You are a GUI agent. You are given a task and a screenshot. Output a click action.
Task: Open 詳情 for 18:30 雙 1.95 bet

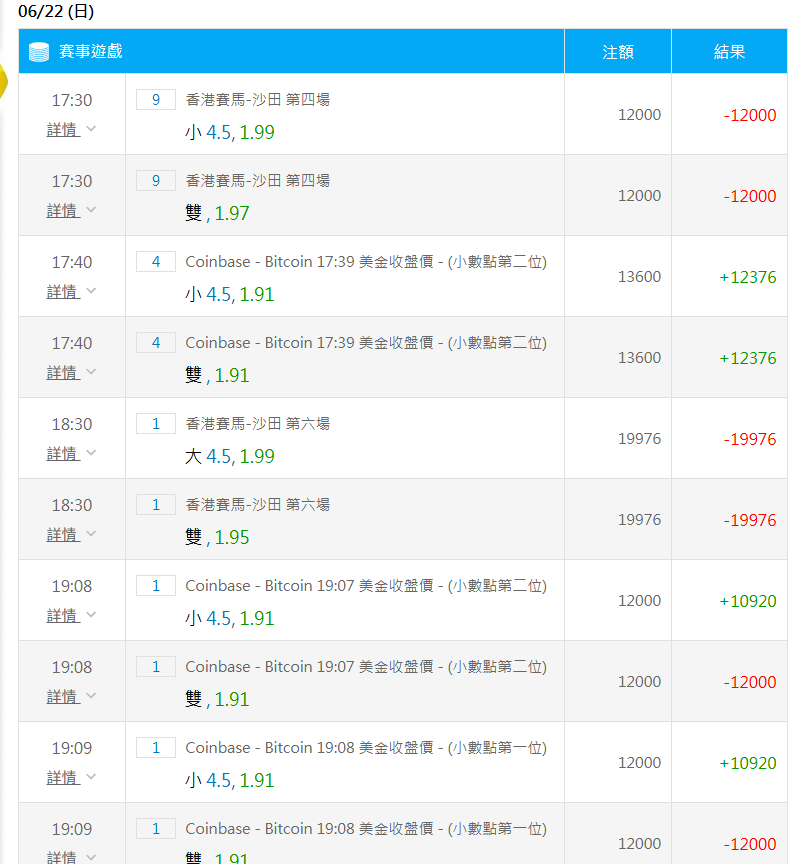tap(63, 535)
